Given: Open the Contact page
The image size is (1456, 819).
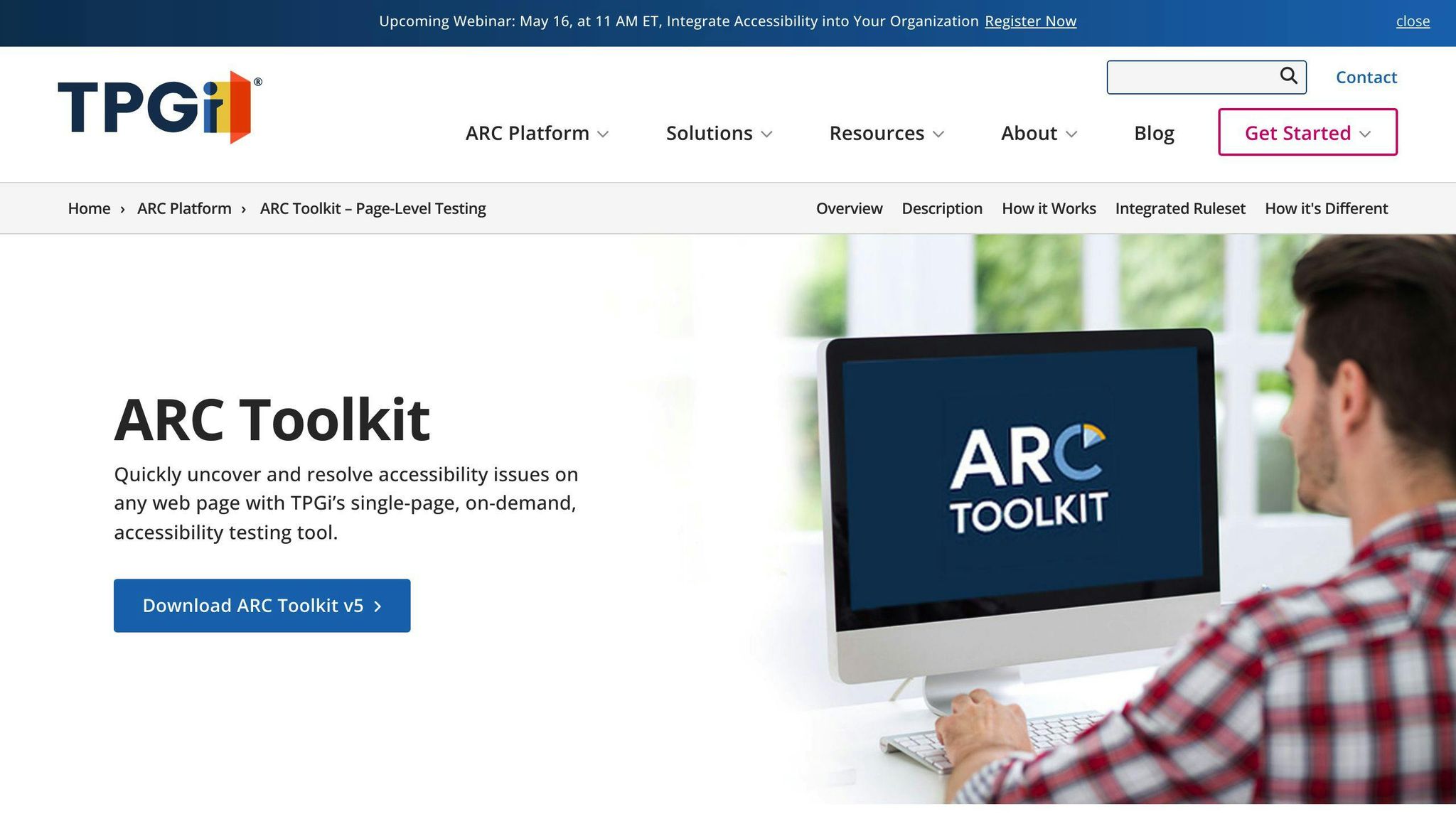Looking at the screenshot, I should pos(1366,77).
